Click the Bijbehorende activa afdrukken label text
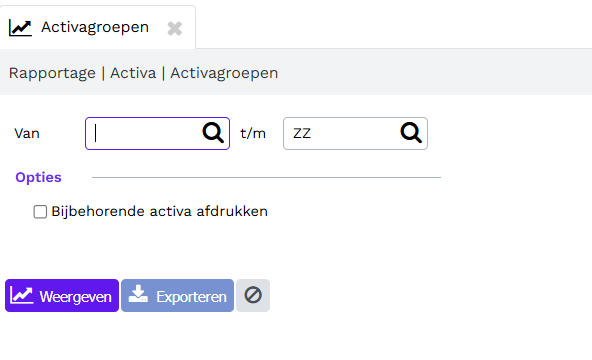This screenshot has width=592, height=360. click(x=159, y=211)
